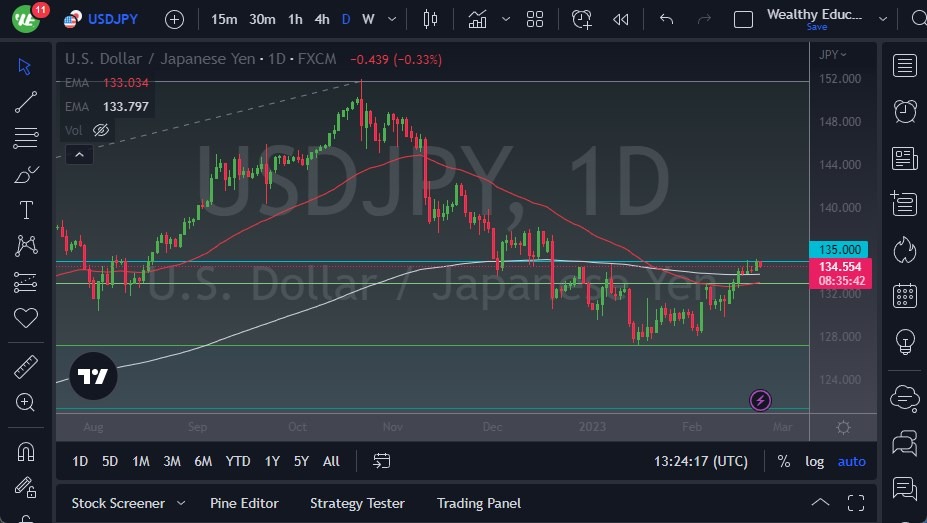Open the ideas lightbulb panel
Viewport: 927px width, 523px height.
(x=905, y=342)
